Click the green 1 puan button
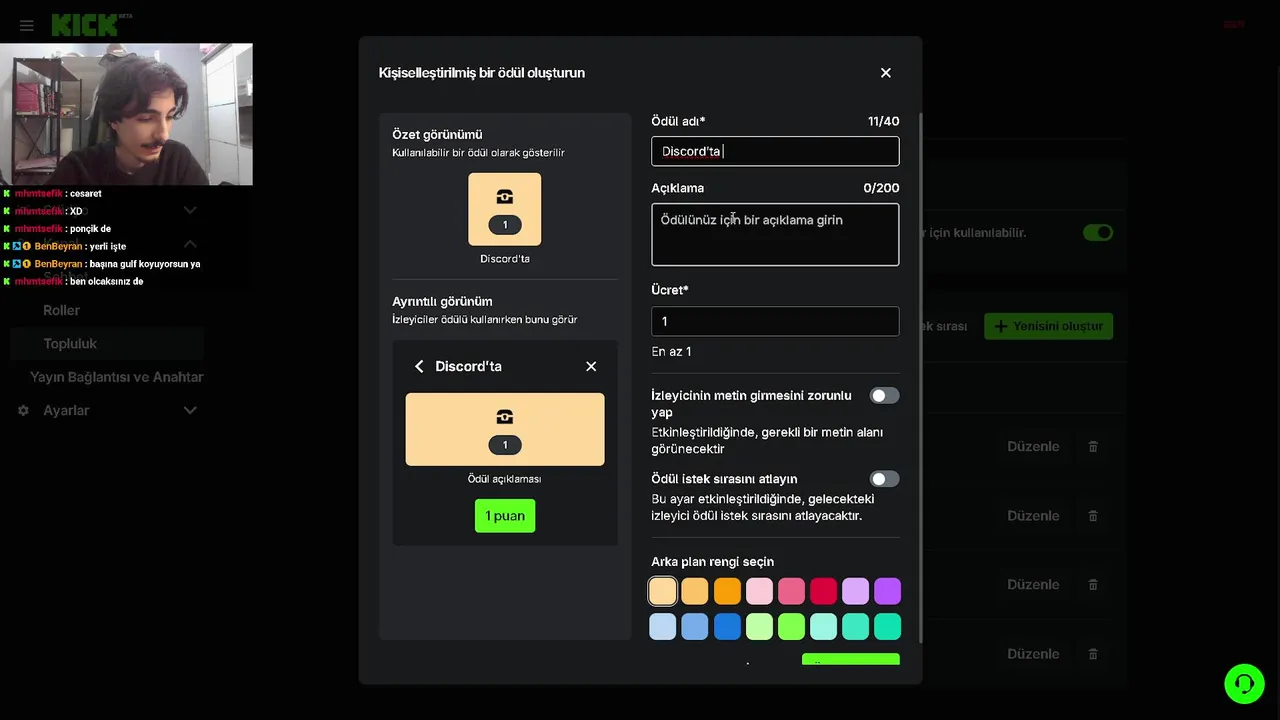 [505, 516]
